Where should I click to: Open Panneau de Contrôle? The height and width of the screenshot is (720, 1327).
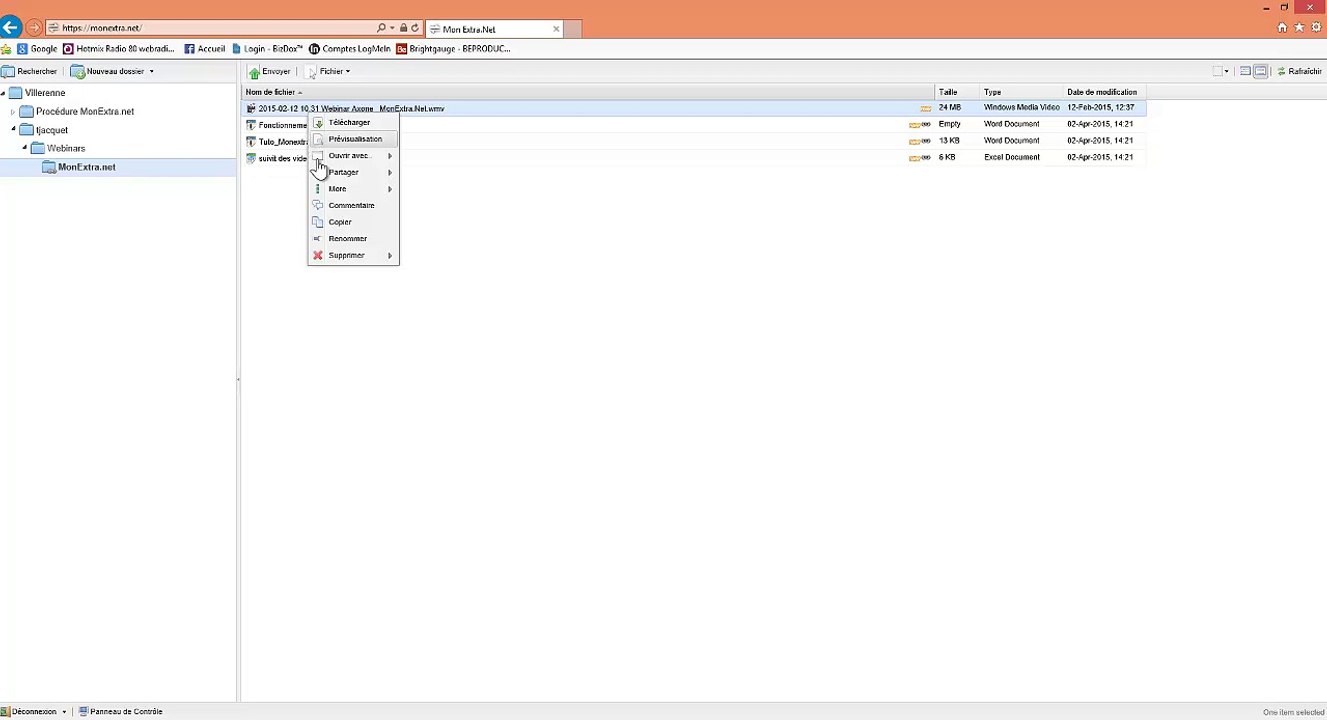(120, 712)
